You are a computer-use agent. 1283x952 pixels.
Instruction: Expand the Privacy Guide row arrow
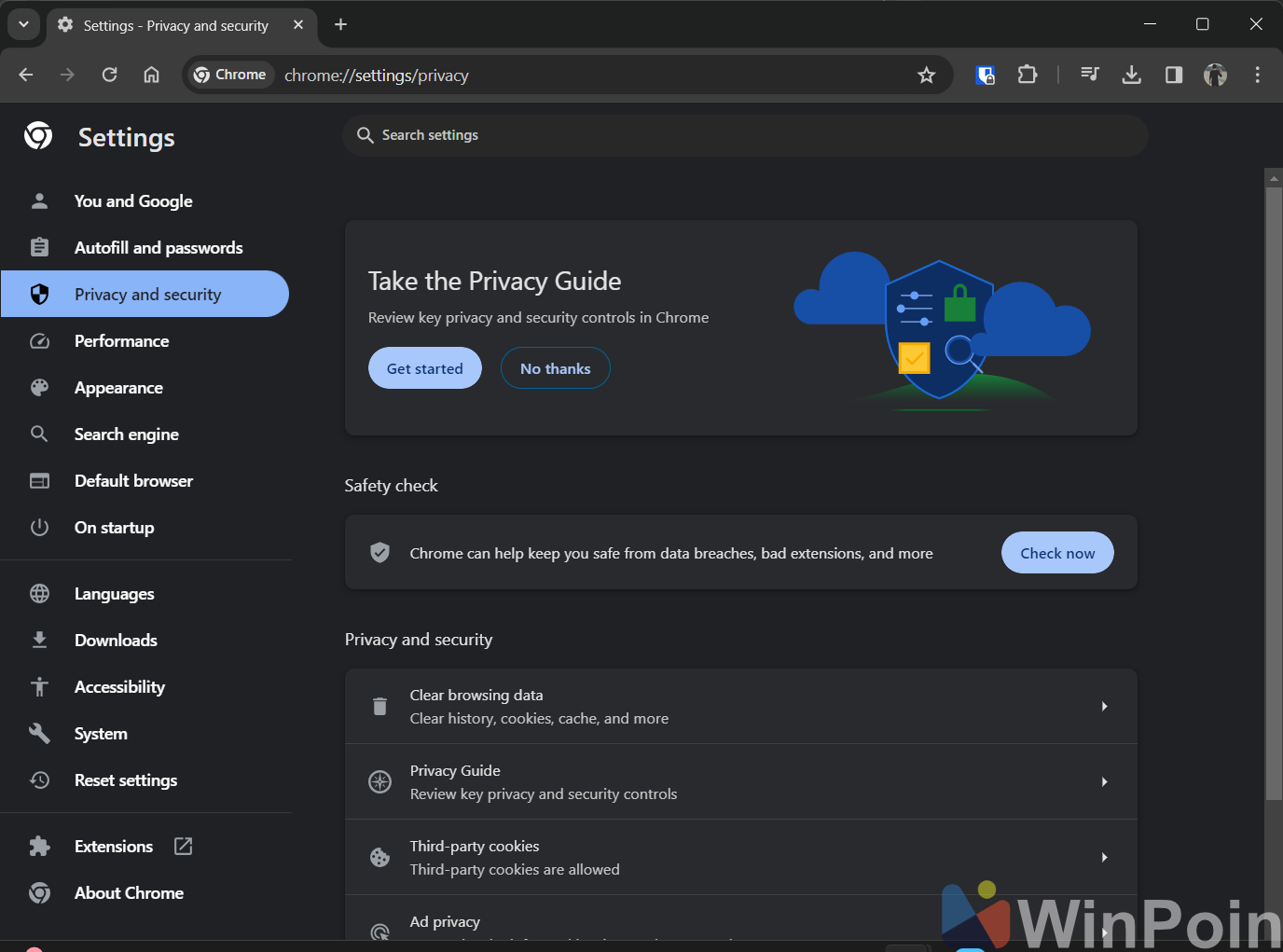tap(1104, 782)
